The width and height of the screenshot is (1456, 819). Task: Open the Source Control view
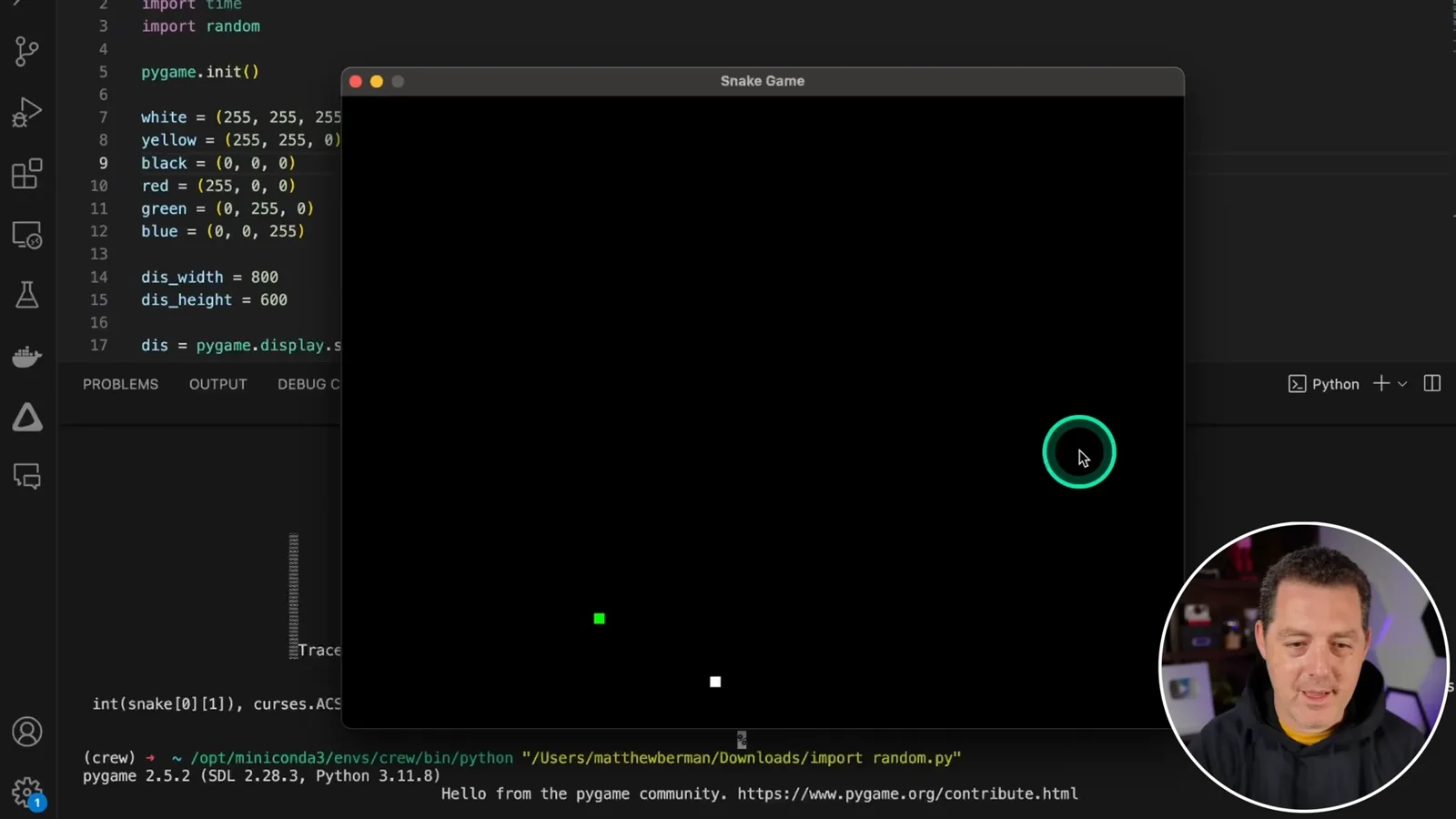27,51
